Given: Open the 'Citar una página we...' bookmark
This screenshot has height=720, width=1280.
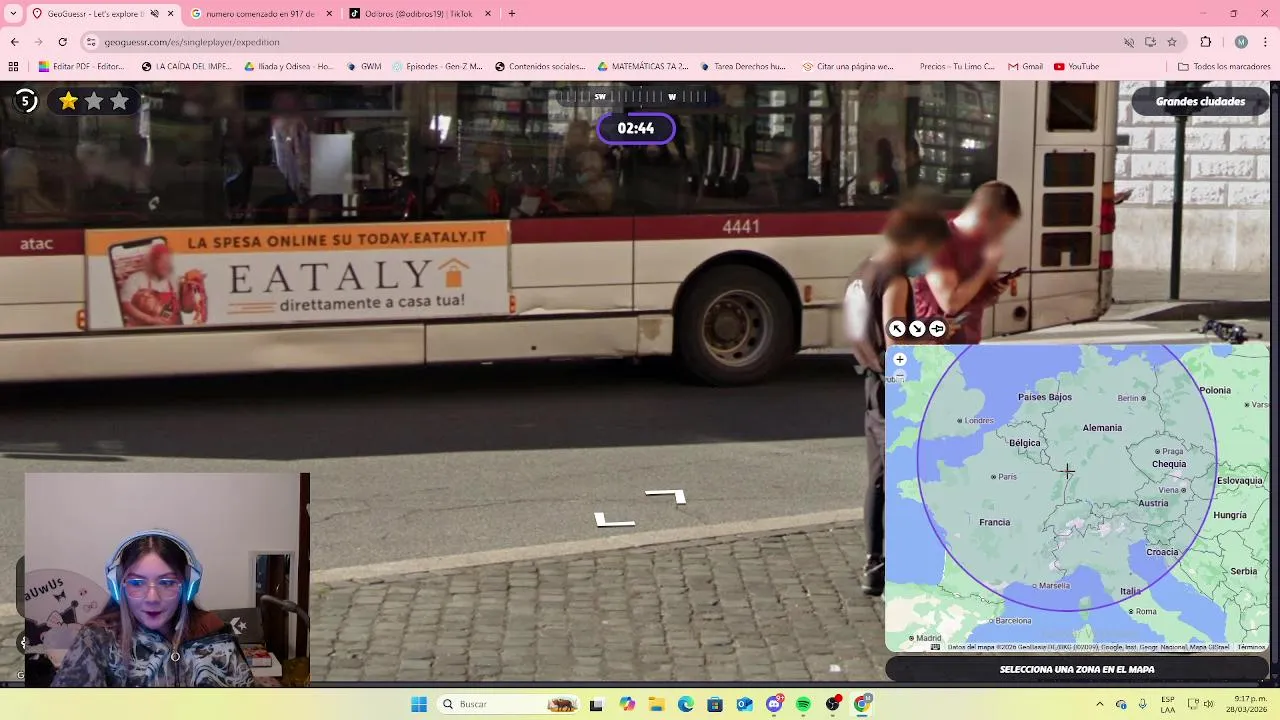Looking at the screenshot, I should pos(848,67).
